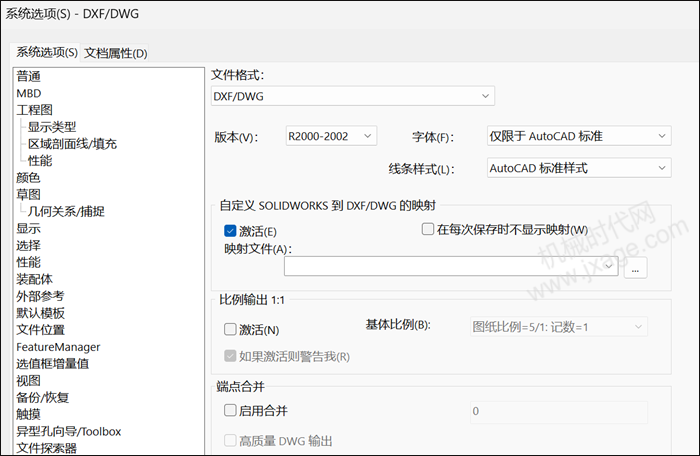Open the 基体比例 dropdown

pyautogui.click(x=558, y=327)
